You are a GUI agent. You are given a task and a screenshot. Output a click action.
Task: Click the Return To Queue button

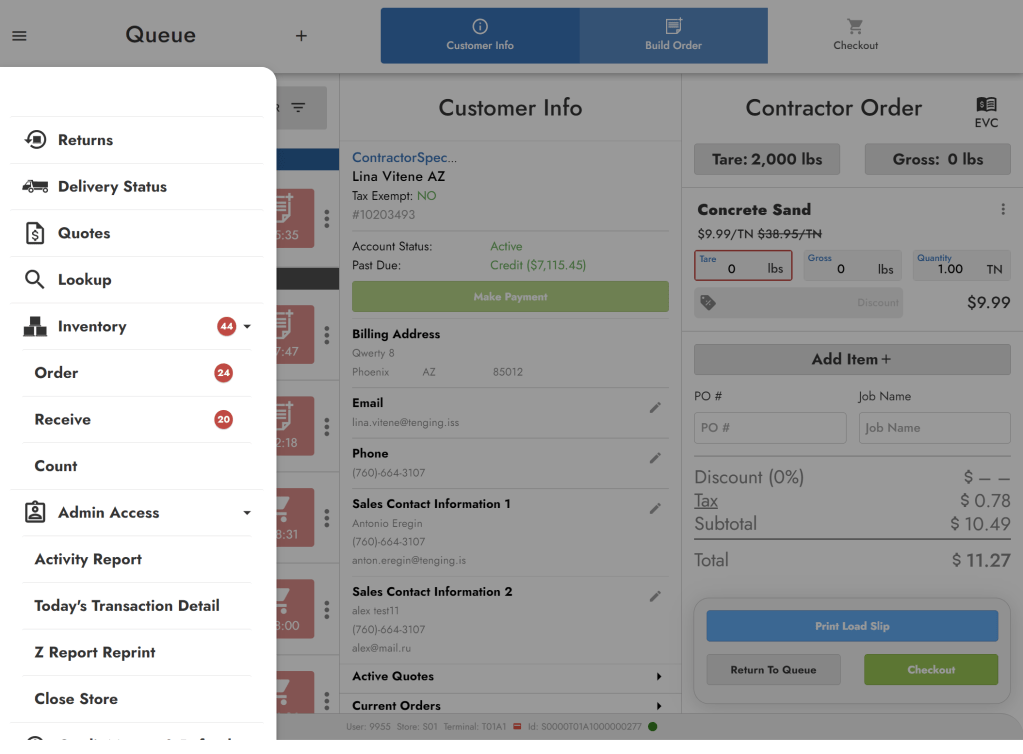click(772, 670)
